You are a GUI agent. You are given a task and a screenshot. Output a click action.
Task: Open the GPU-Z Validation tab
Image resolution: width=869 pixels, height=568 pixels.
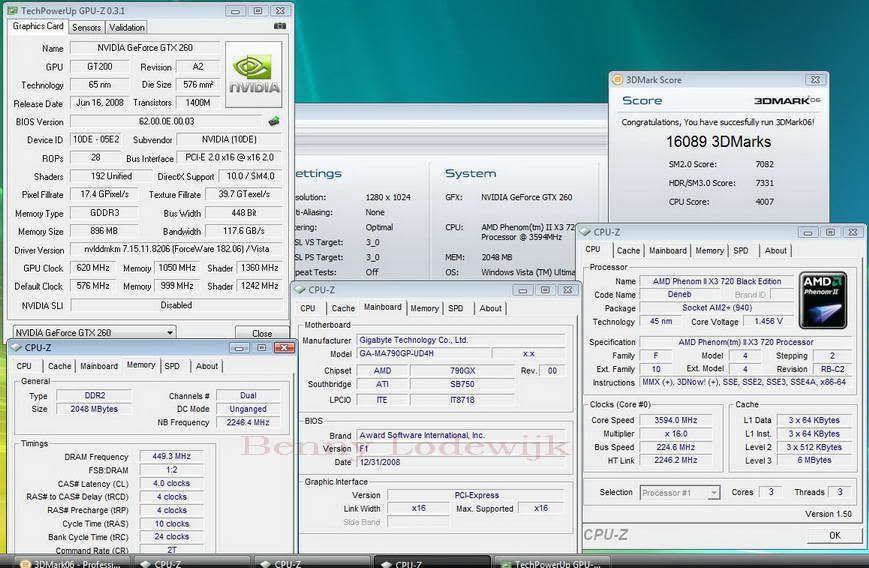click(126, 27)
